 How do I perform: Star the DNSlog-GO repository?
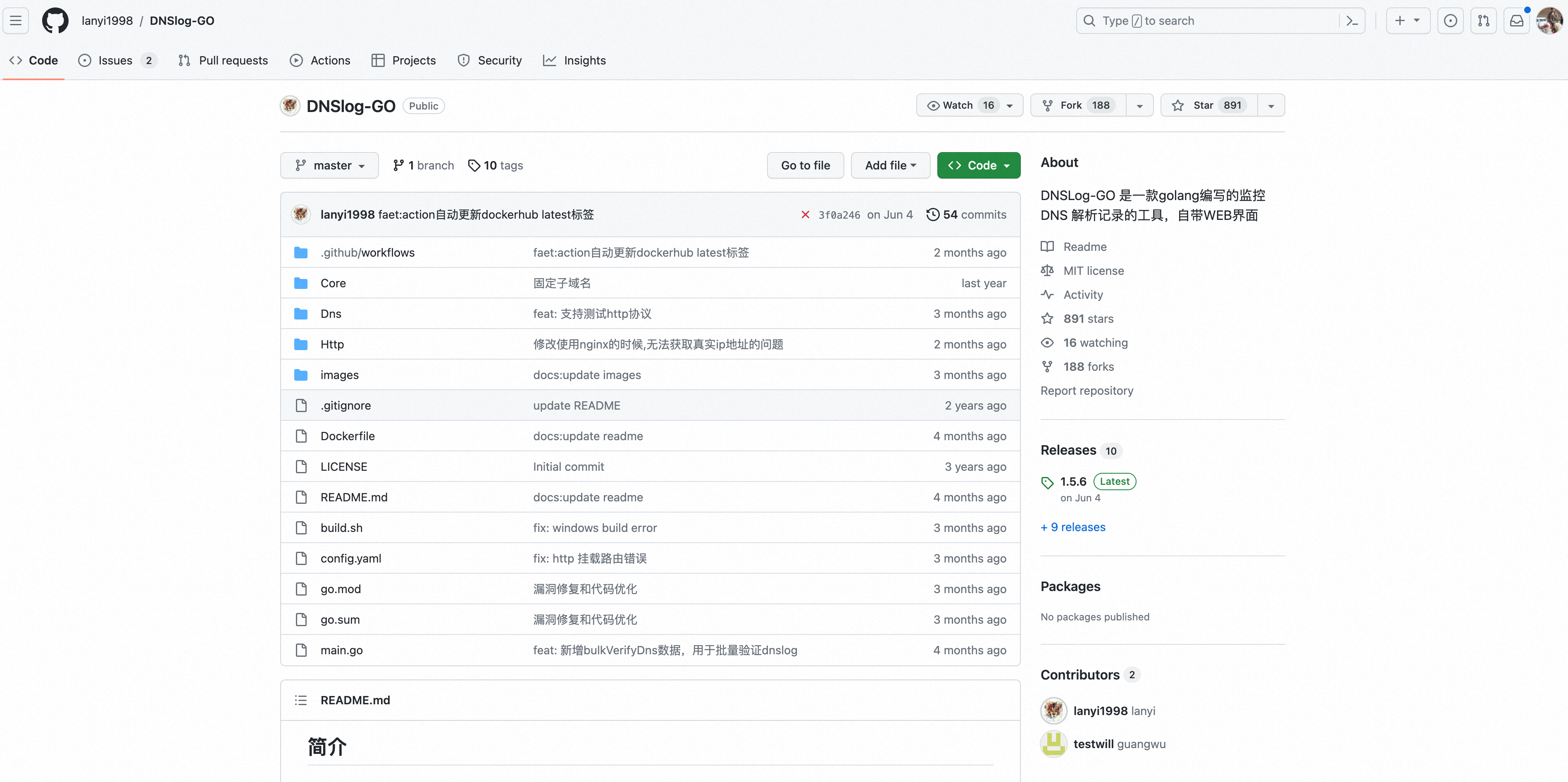click(x=1209, y=105)
